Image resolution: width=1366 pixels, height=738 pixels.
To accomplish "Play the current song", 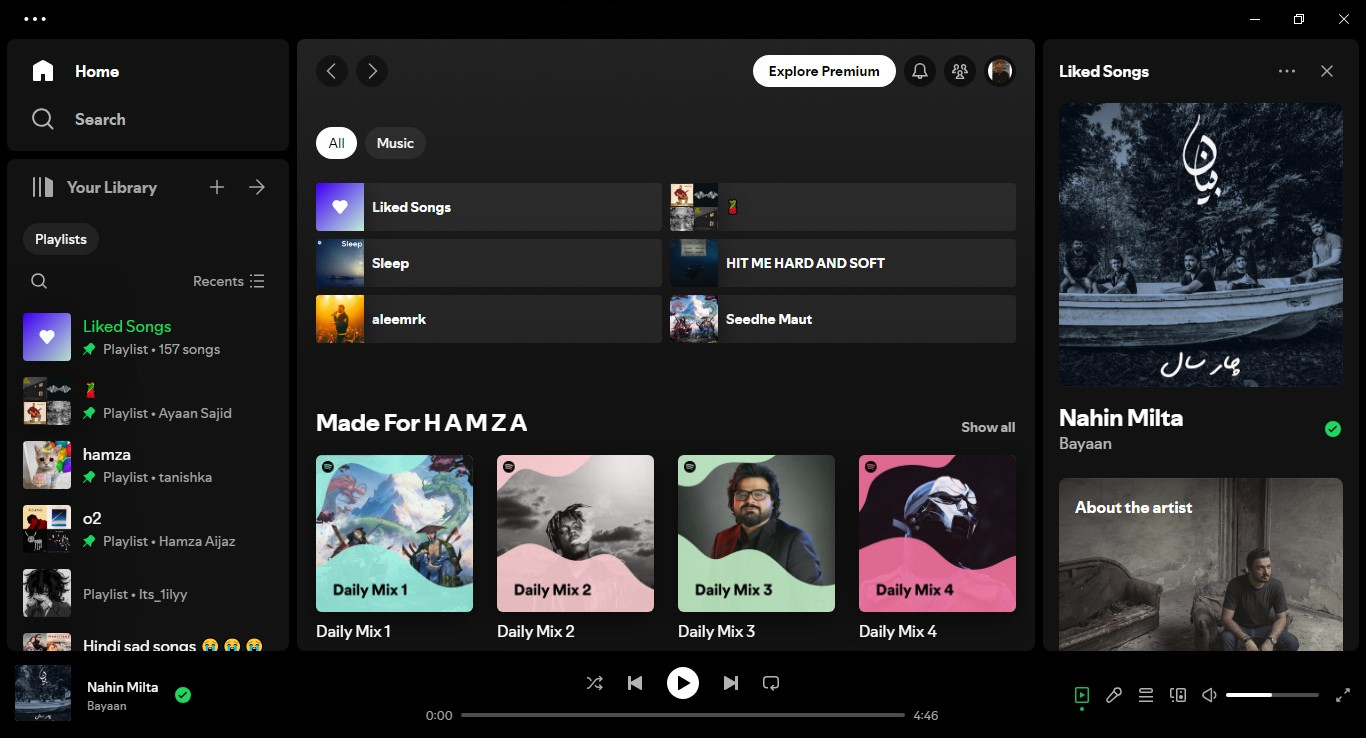I will coord(683,683).
